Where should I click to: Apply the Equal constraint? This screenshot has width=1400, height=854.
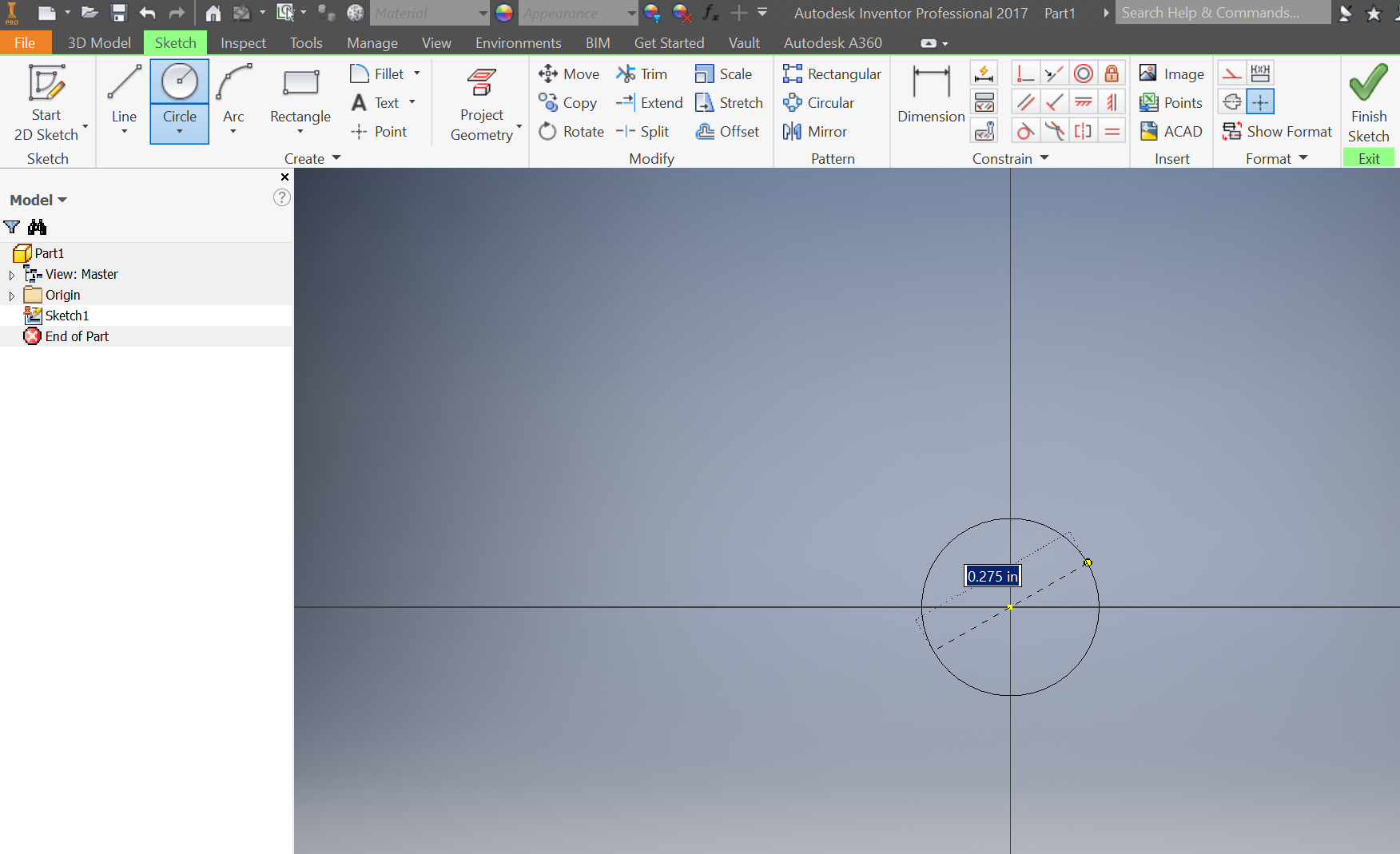pyautogui.click(x=1112, y=131)
